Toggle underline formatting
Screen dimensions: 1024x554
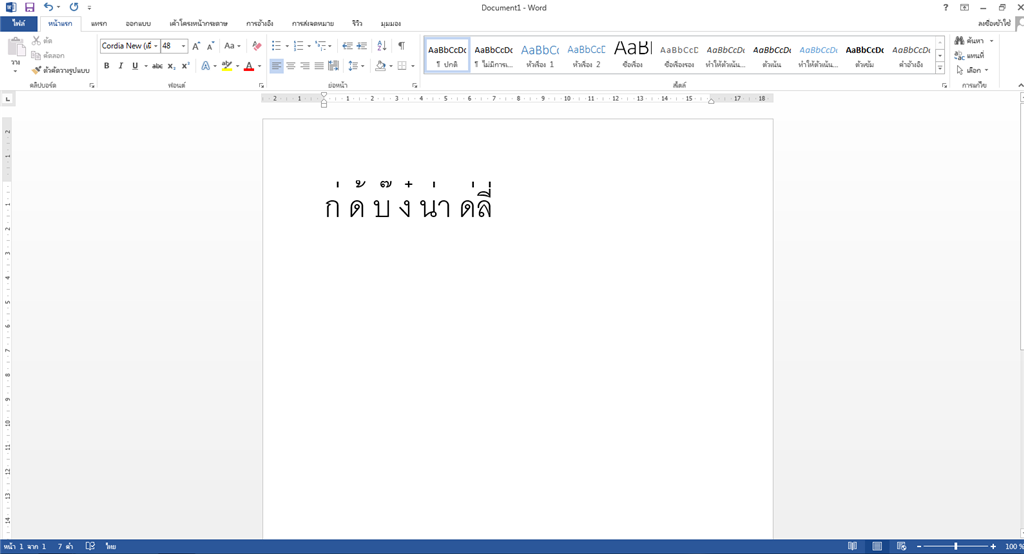click(x=135, y=66)
